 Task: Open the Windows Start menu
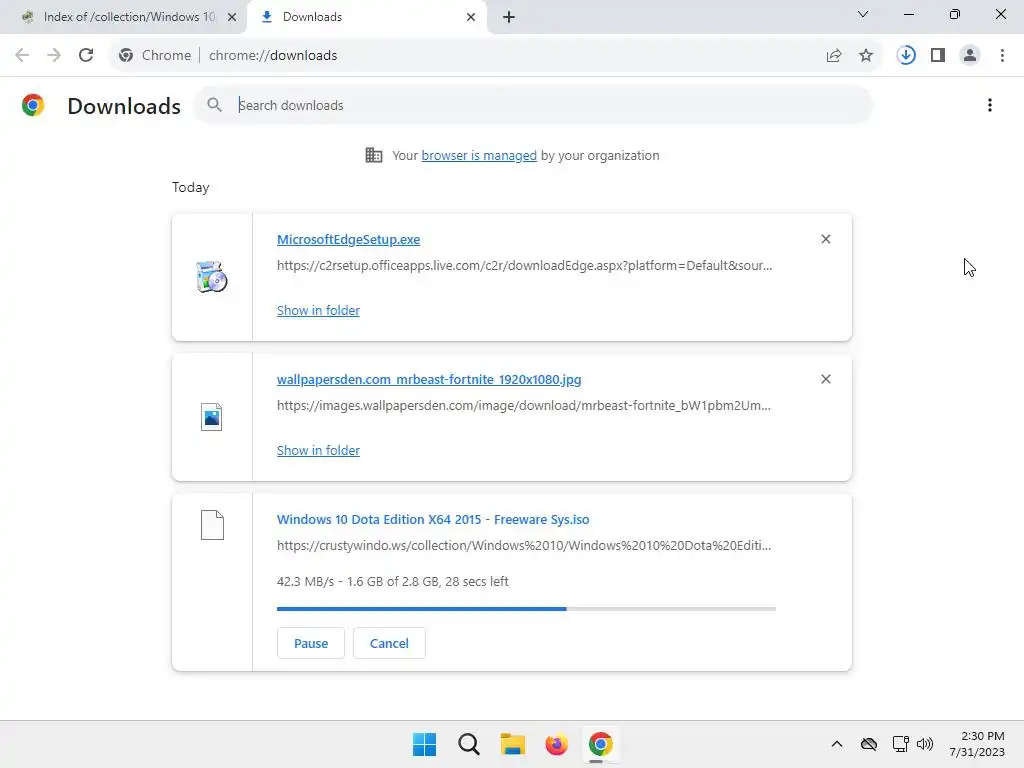(x=424, y=744)
